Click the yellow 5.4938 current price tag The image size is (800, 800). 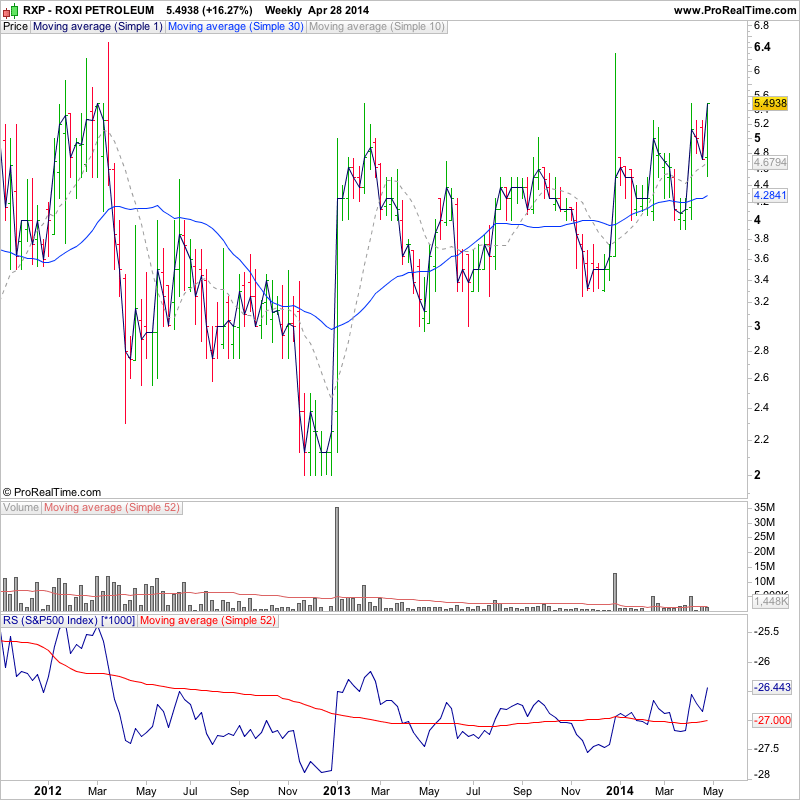(x=770, y=103)
